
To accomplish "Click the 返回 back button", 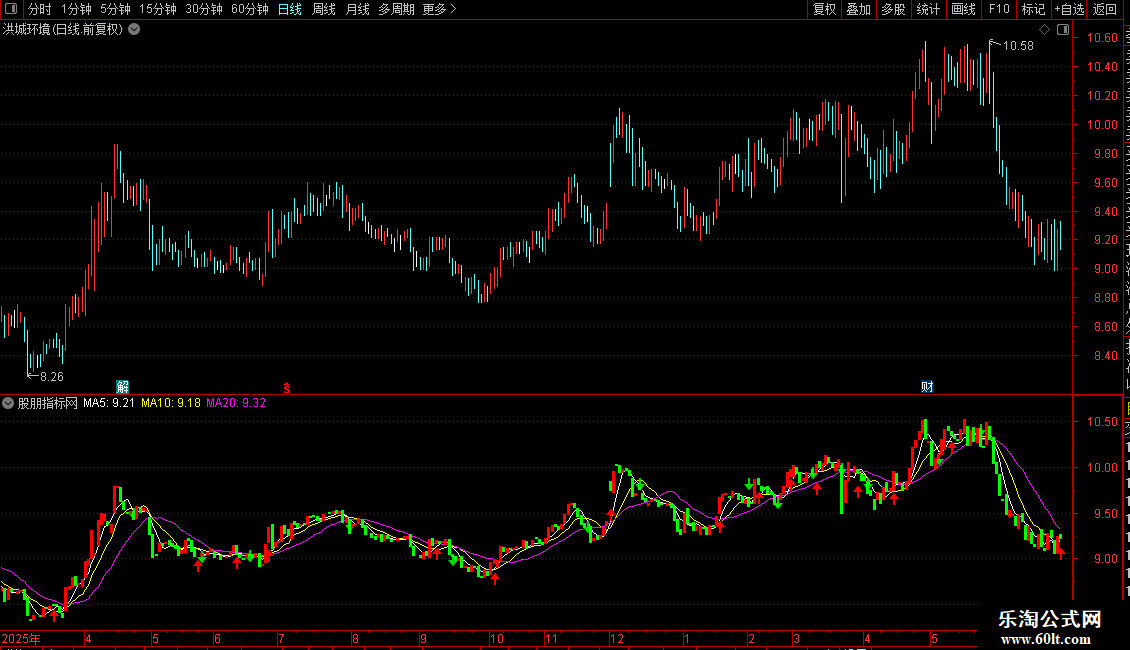I will pos(1105,9).
